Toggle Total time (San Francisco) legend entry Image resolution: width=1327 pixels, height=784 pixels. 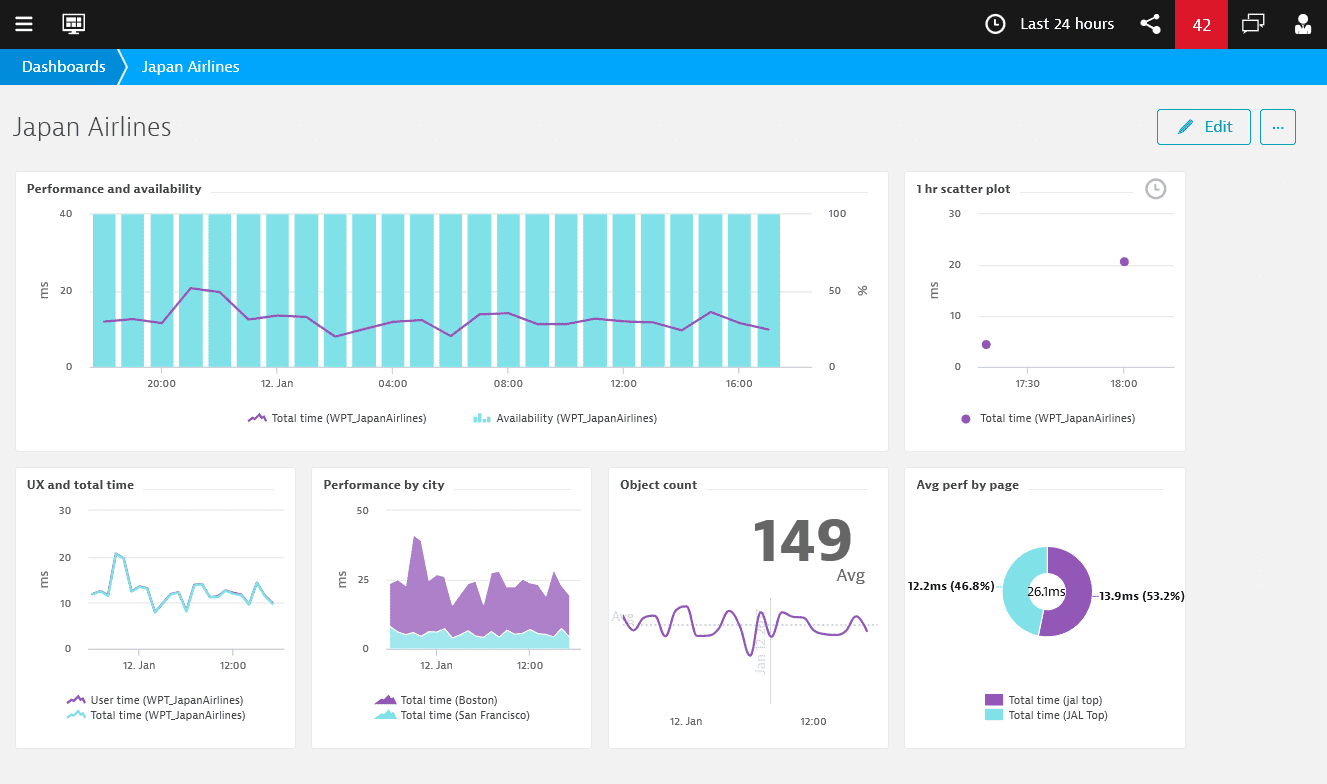pyautogui.click(x=452, y=715)
